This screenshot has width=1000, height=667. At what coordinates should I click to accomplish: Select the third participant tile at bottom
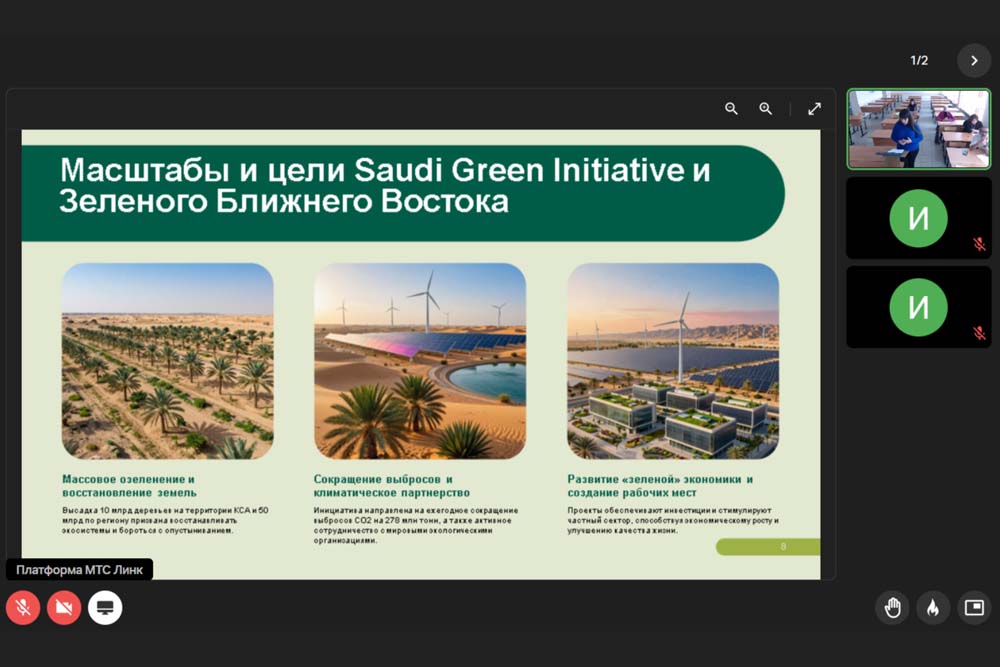click(918, 307)
